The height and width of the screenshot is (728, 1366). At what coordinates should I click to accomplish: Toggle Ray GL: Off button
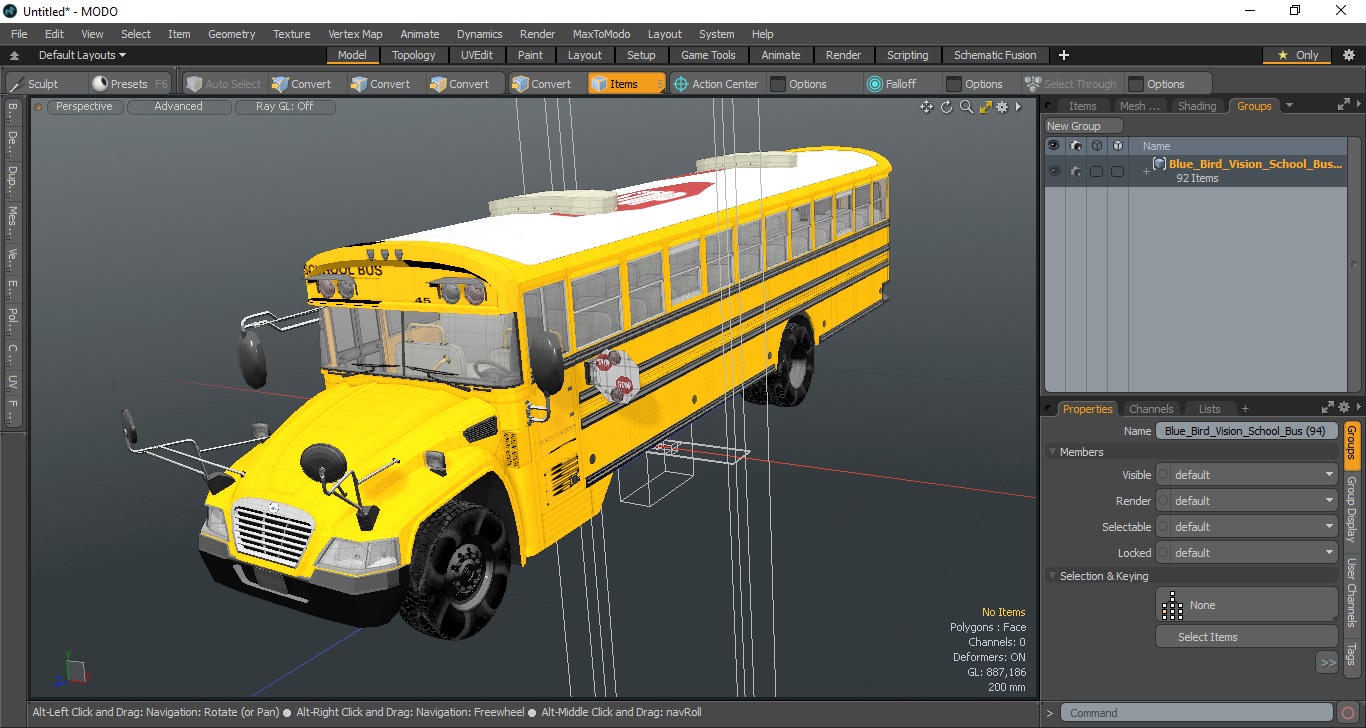[x=284, y=106]
